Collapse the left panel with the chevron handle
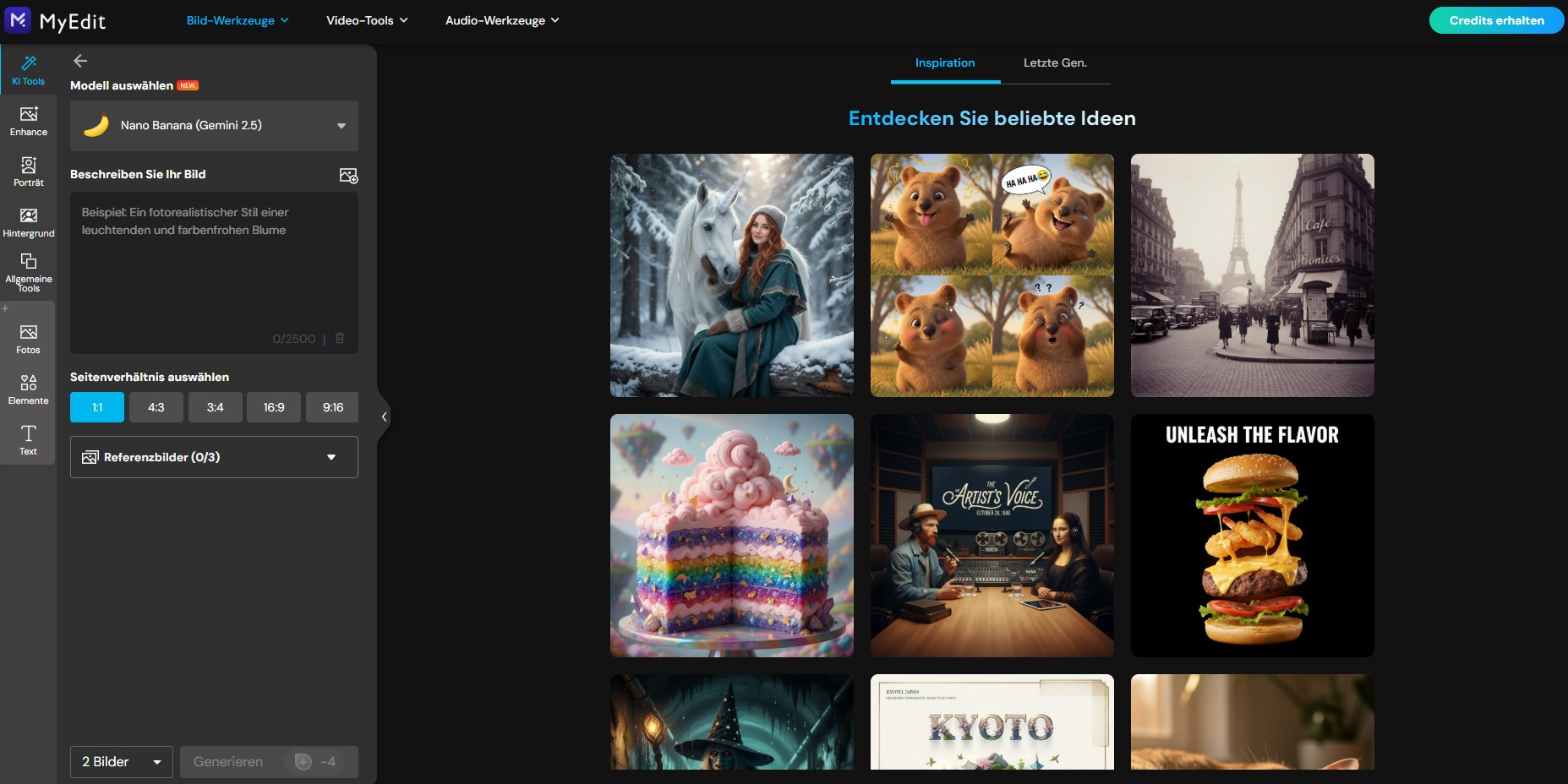Screen dimensions: 1568x784 point(384,416)
